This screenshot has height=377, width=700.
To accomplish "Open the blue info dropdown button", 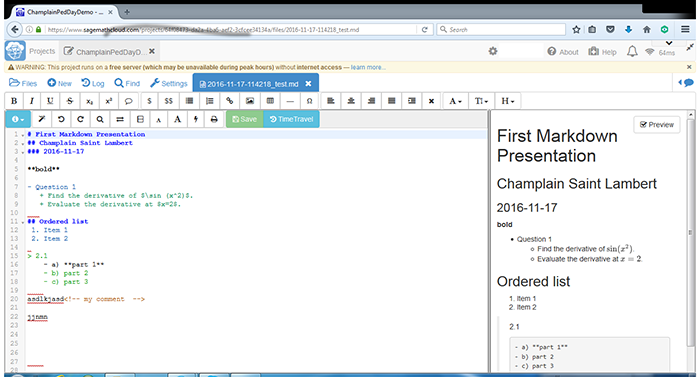I will click(x=18, y=119).
